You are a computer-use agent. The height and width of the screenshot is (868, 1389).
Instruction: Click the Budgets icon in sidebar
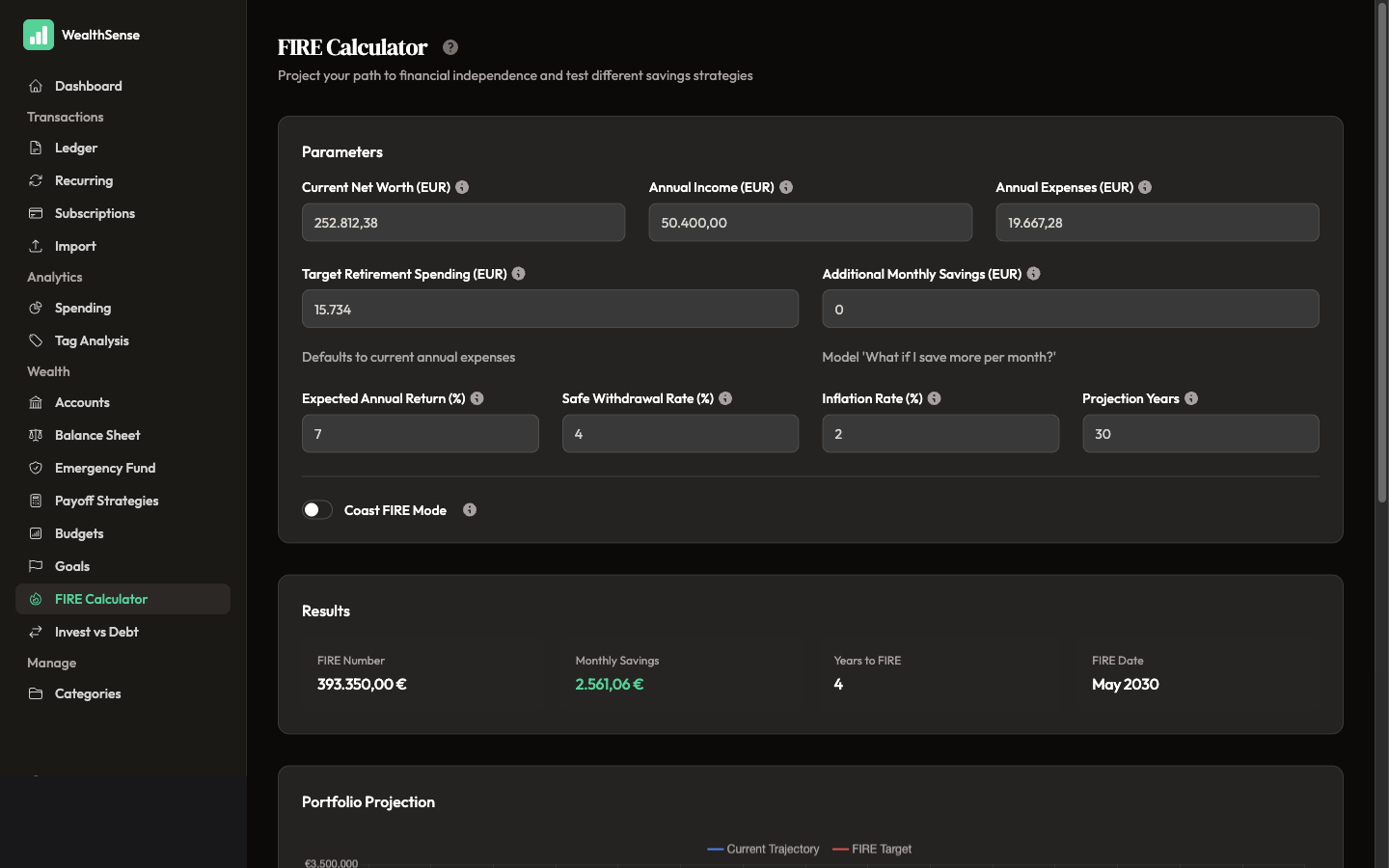[x=36, y=533]
